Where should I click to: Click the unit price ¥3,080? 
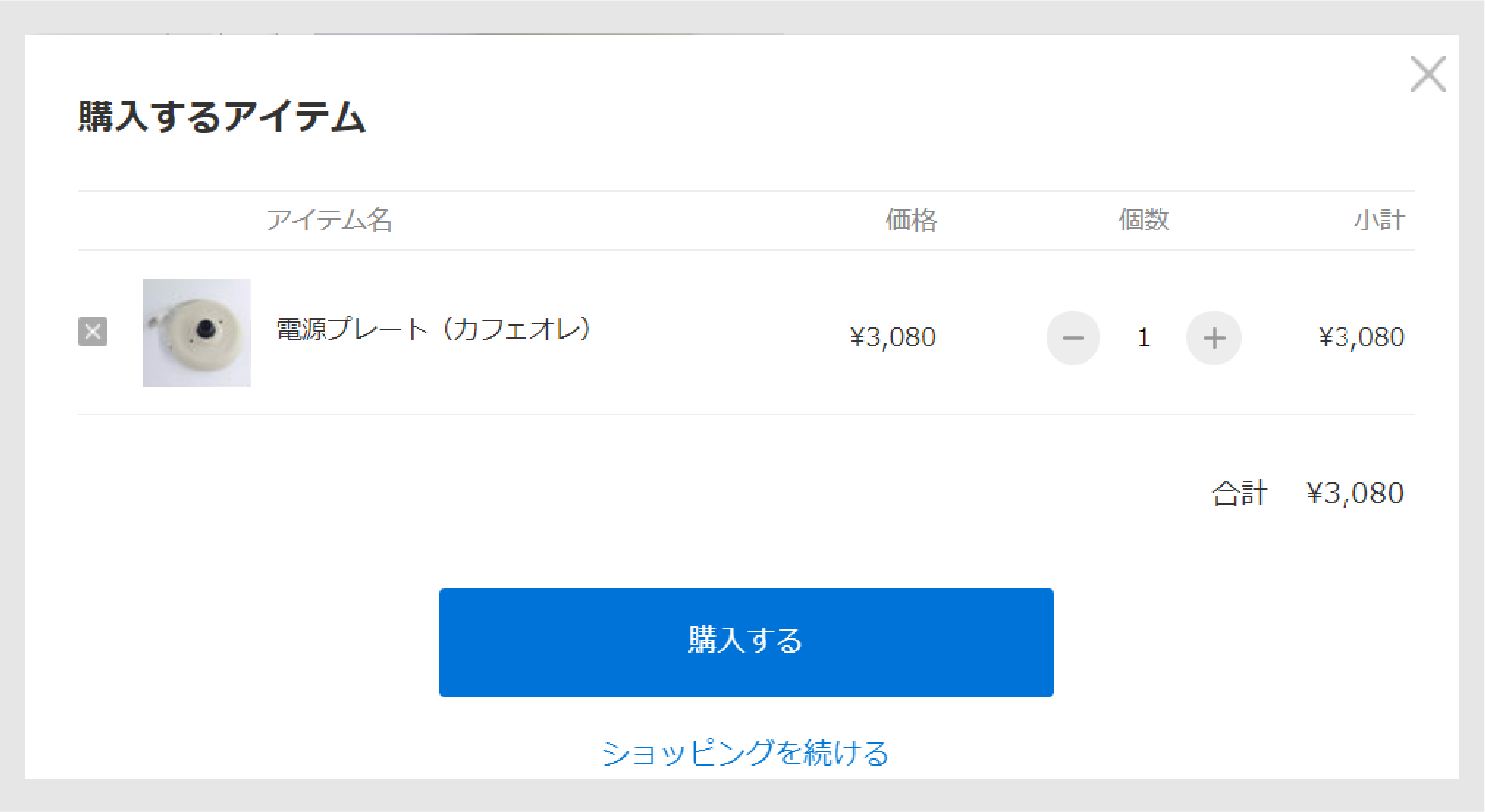coord(892,337)
